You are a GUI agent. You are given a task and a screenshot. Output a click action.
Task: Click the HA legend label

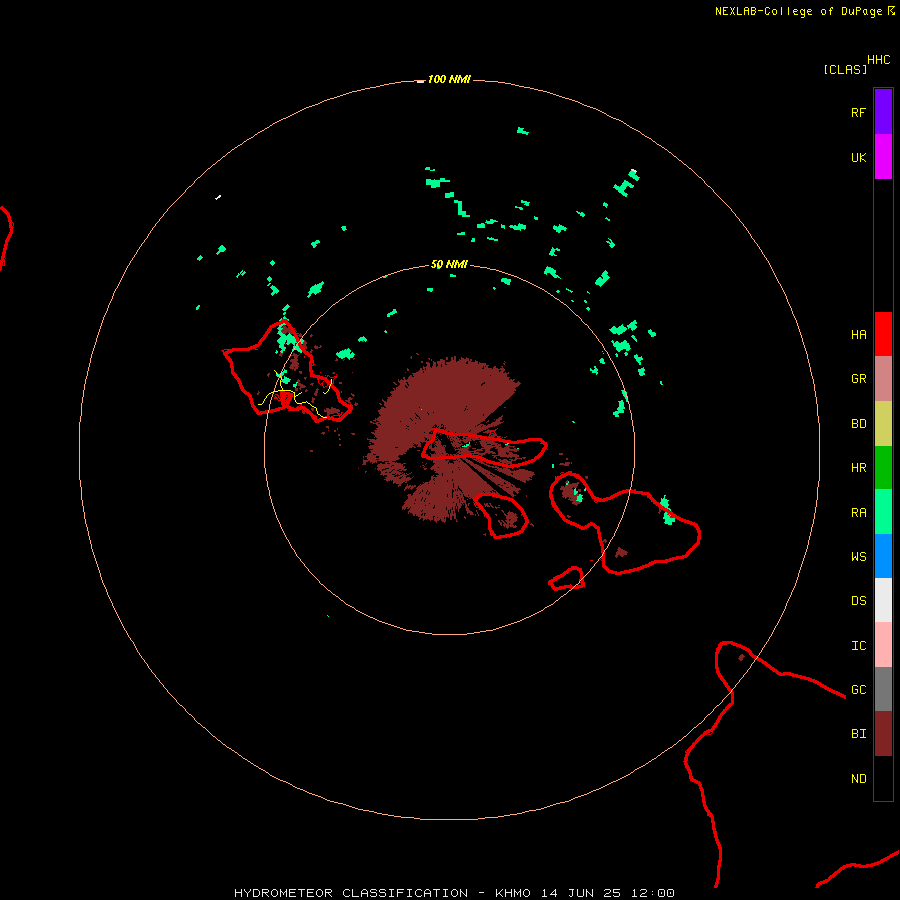coord(858,334)
